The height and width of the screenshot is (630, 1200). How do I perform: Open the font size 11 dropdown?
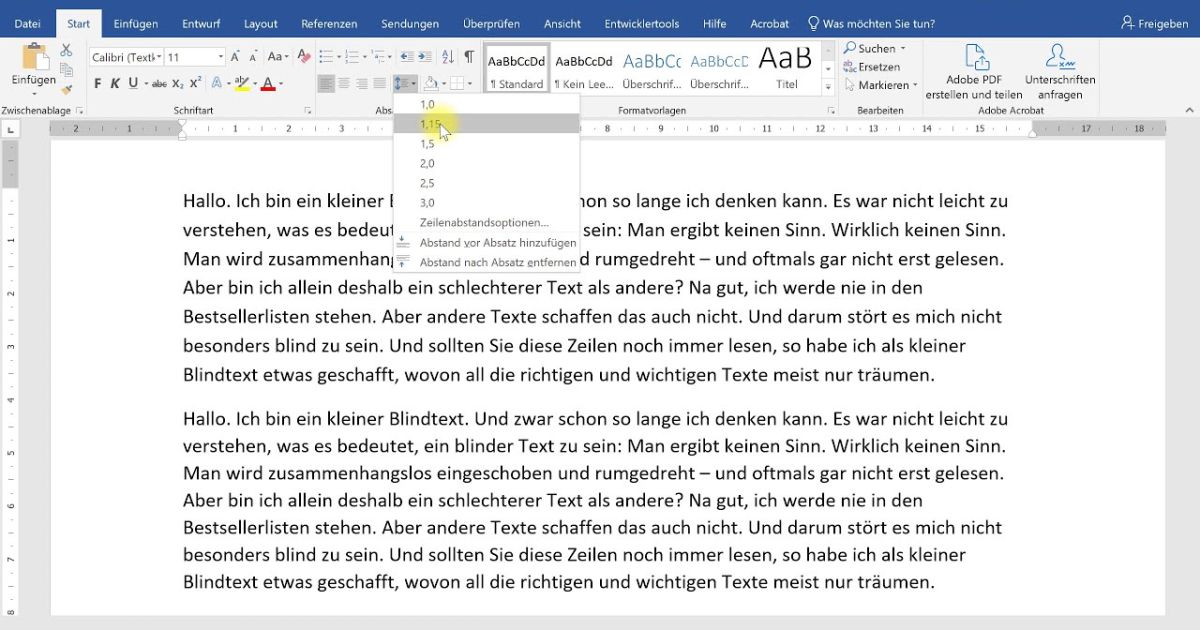220,57
